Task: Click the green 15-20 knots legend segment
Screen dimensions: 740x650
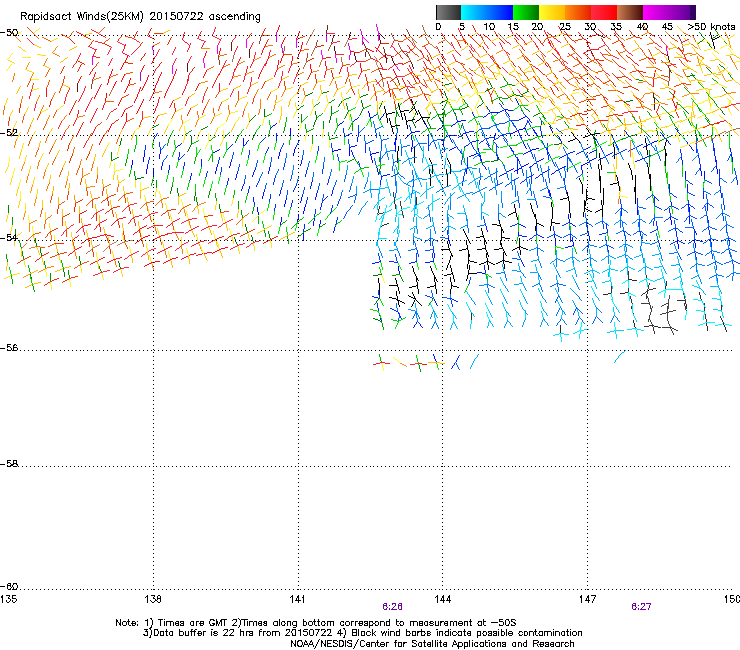Action: pos(526,12)
